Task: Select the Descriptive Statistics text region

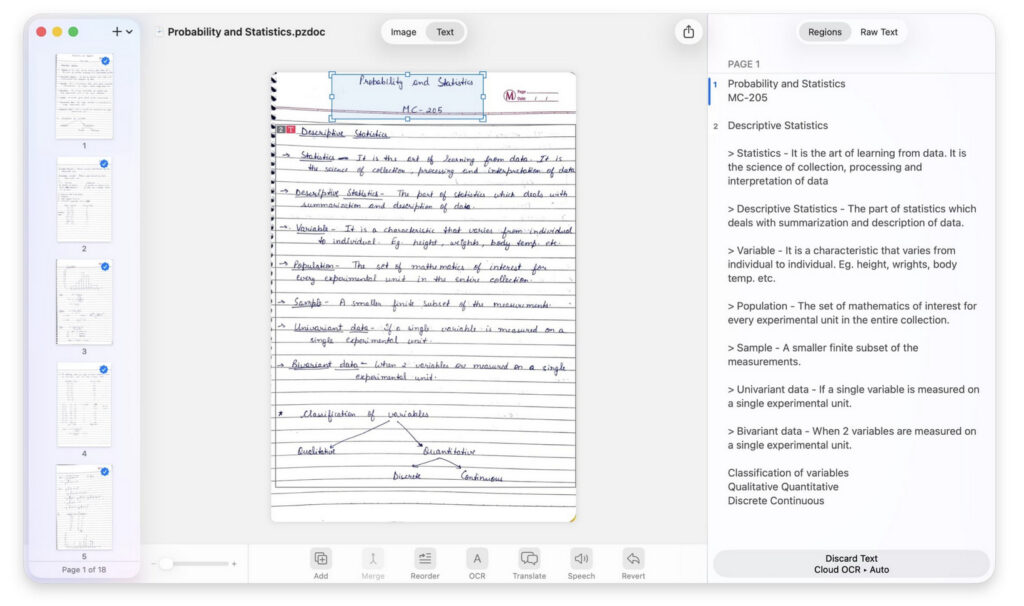Action: pyautogui.click(x=777, y=126)
